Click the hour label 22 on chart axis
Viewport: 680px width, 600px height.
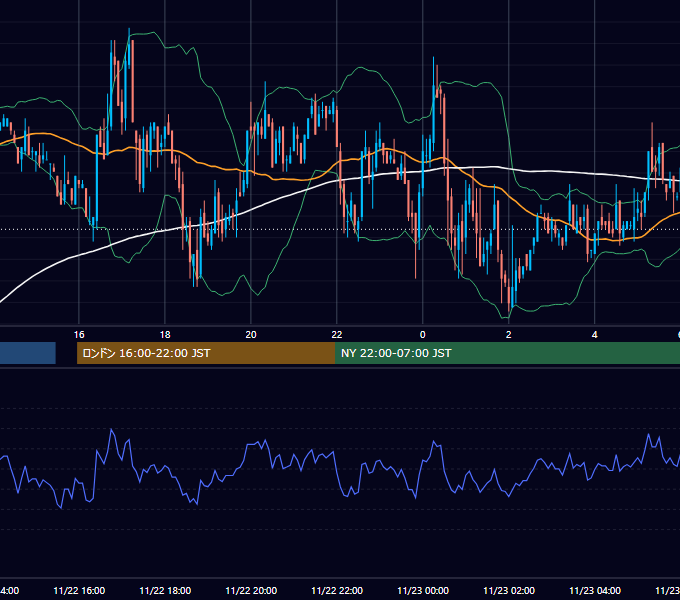tap(337, 335)
